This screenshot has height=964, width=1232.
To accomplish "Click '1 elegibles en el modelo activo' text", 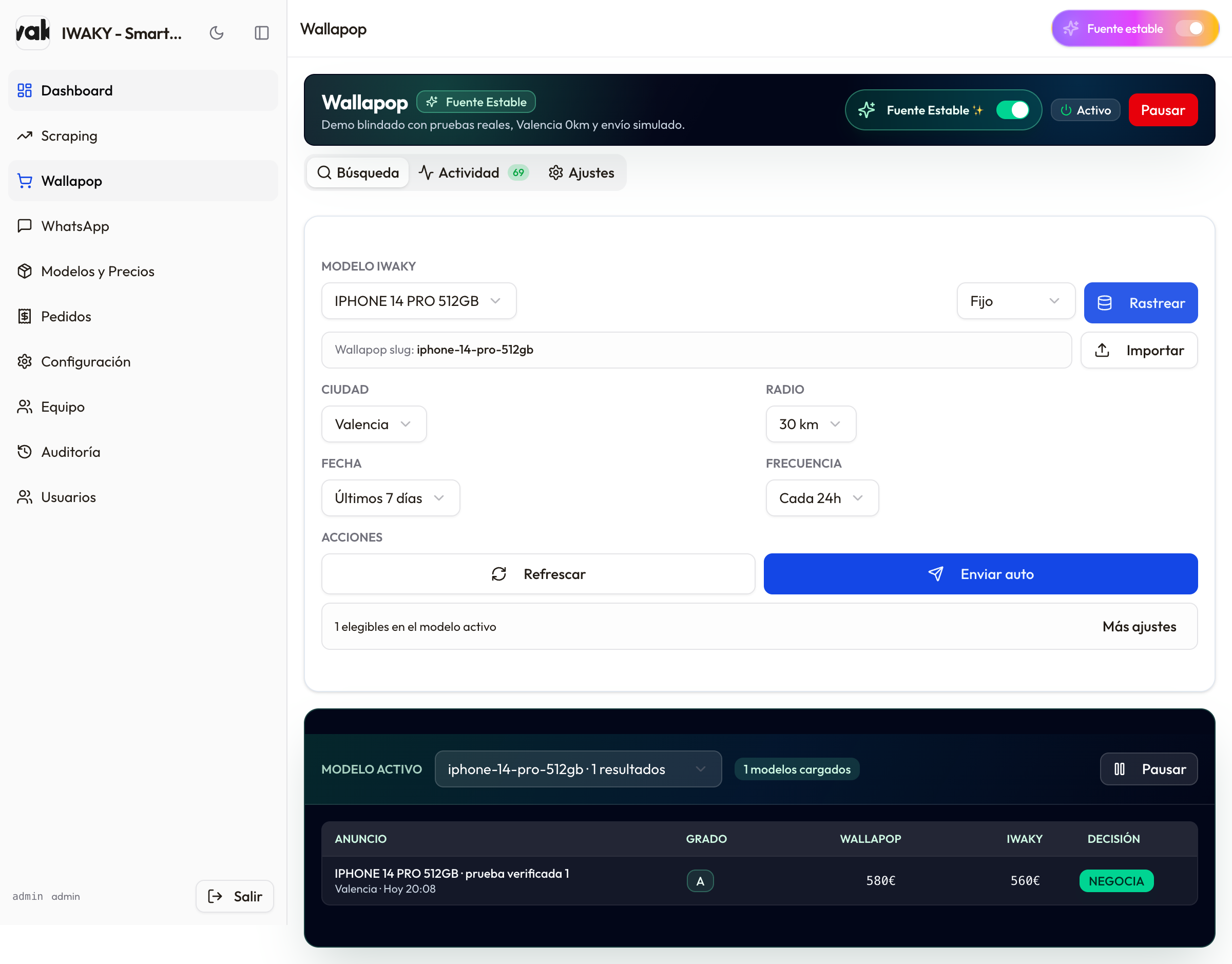I will (x=415, y=626).
